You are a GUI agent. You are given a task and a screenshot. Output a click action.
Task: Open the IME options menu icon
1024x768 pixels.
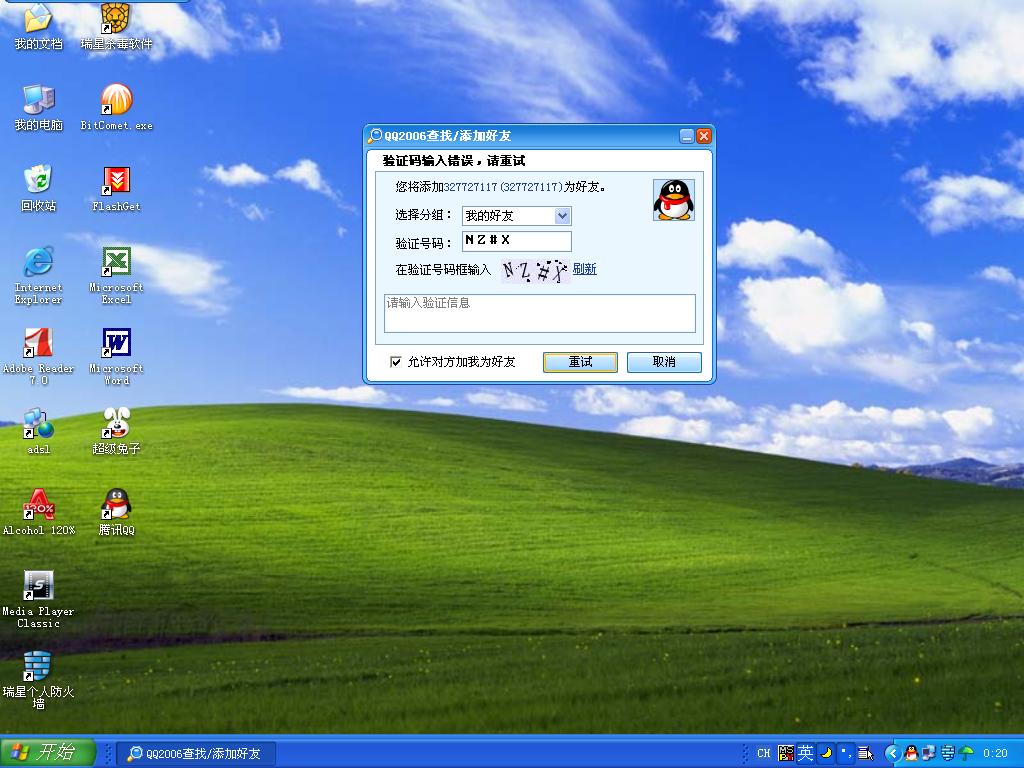(865, 753)
